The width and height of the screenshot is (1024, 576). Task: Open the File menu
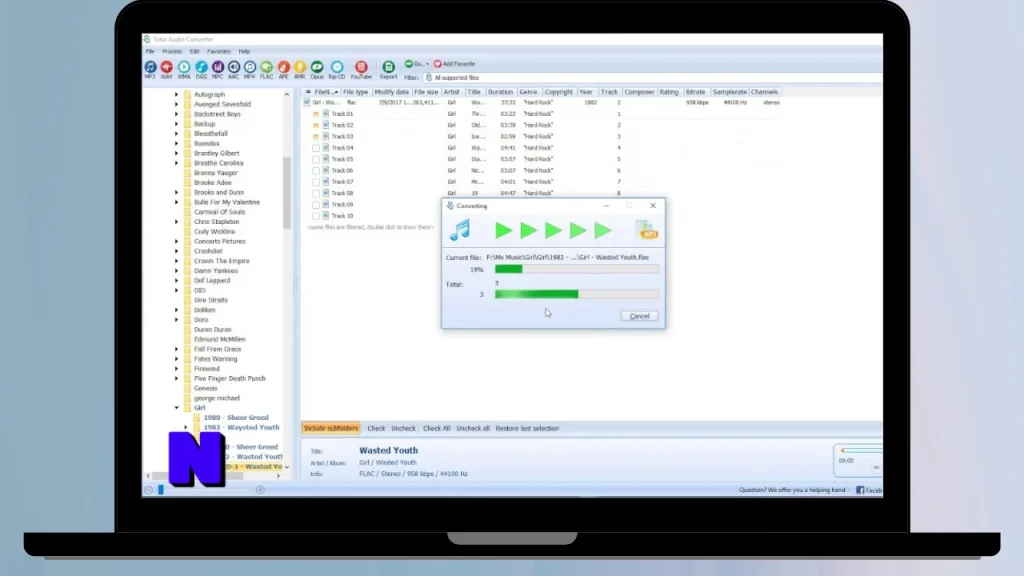pos(150,52)
